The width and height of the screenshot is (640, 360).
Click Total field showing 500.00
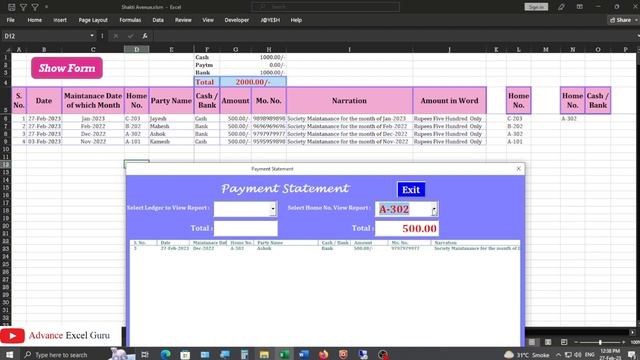407,228
